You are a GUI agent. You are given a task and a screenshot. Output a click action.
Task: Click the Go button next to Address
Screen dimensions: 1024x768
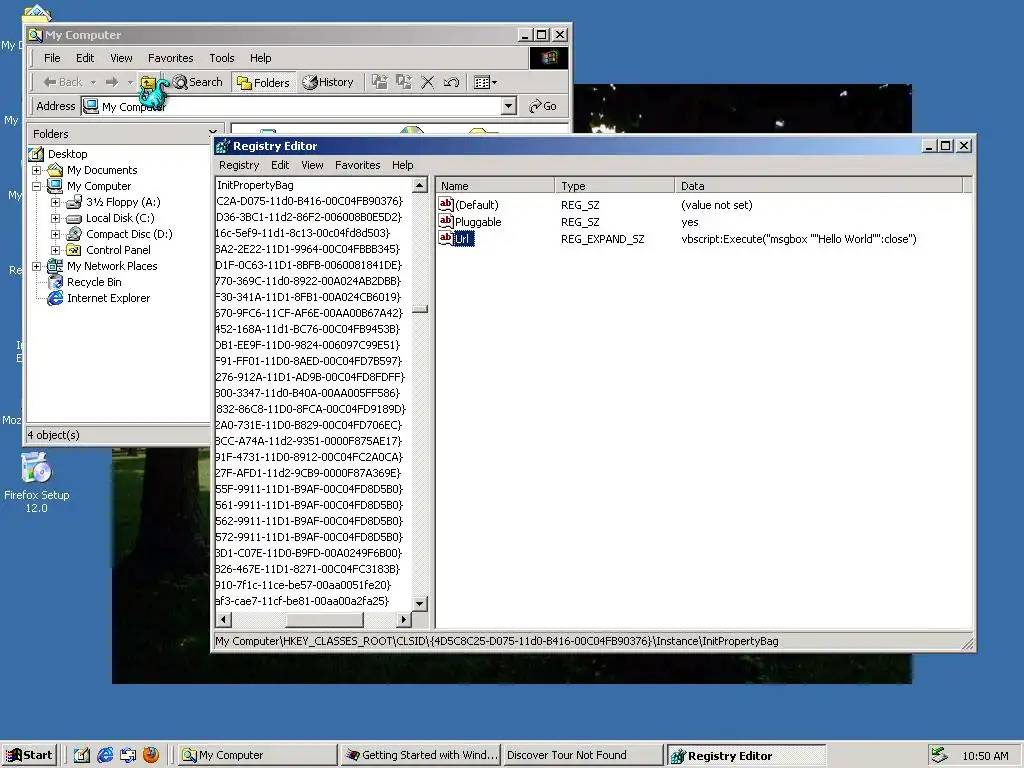(543, 106)
